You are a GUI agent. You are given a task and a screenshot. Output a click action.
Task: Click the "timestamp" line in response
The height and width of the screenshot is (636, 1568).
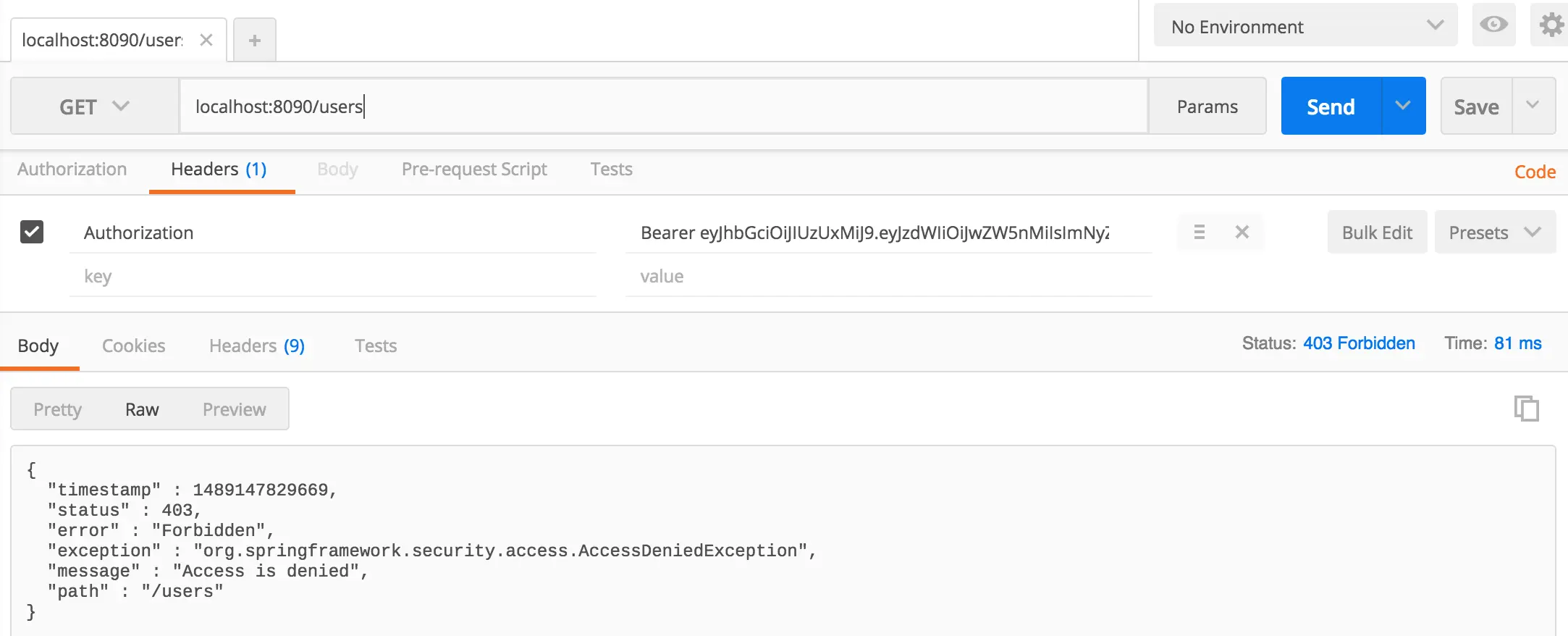coord(193,490)
